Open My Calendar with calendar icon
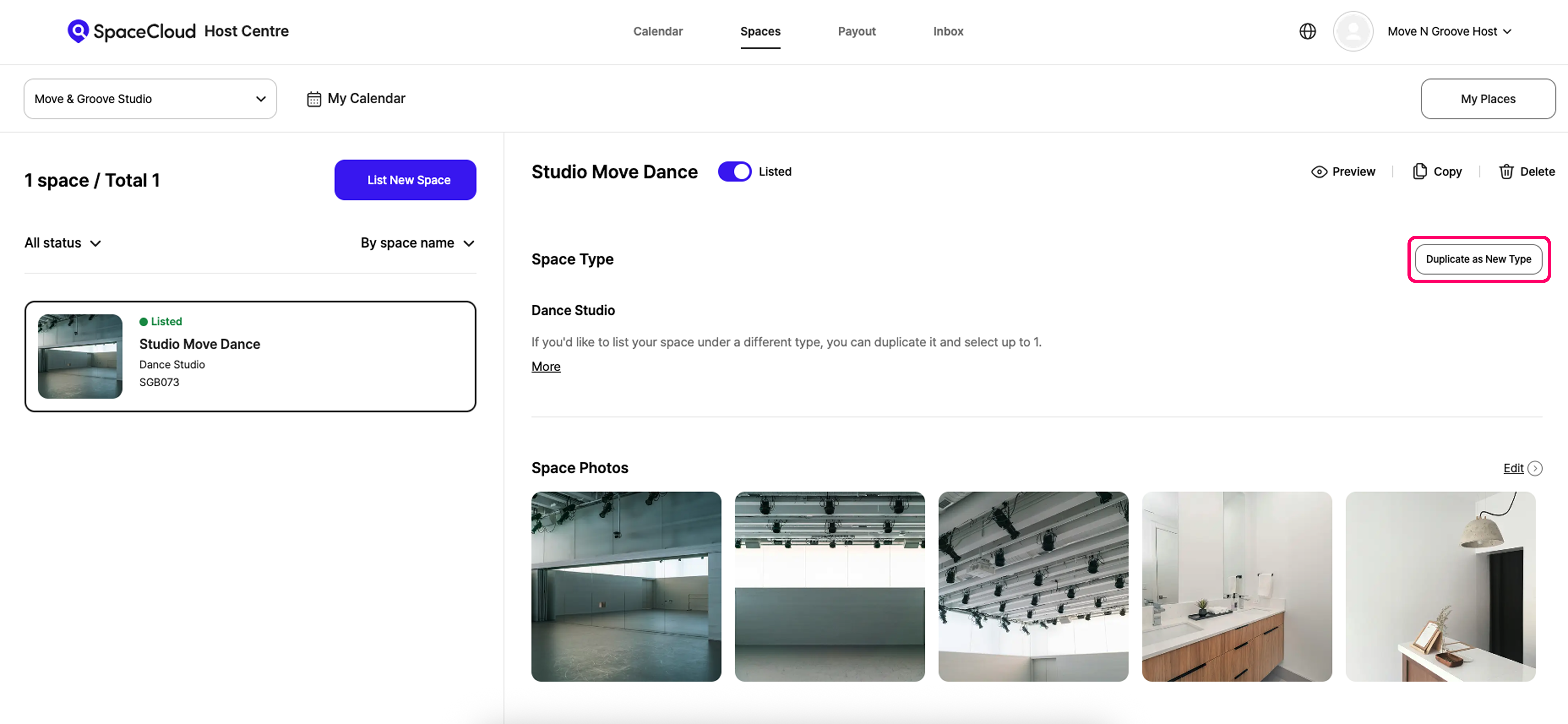Screen dimensions: 1568x724 356,99
